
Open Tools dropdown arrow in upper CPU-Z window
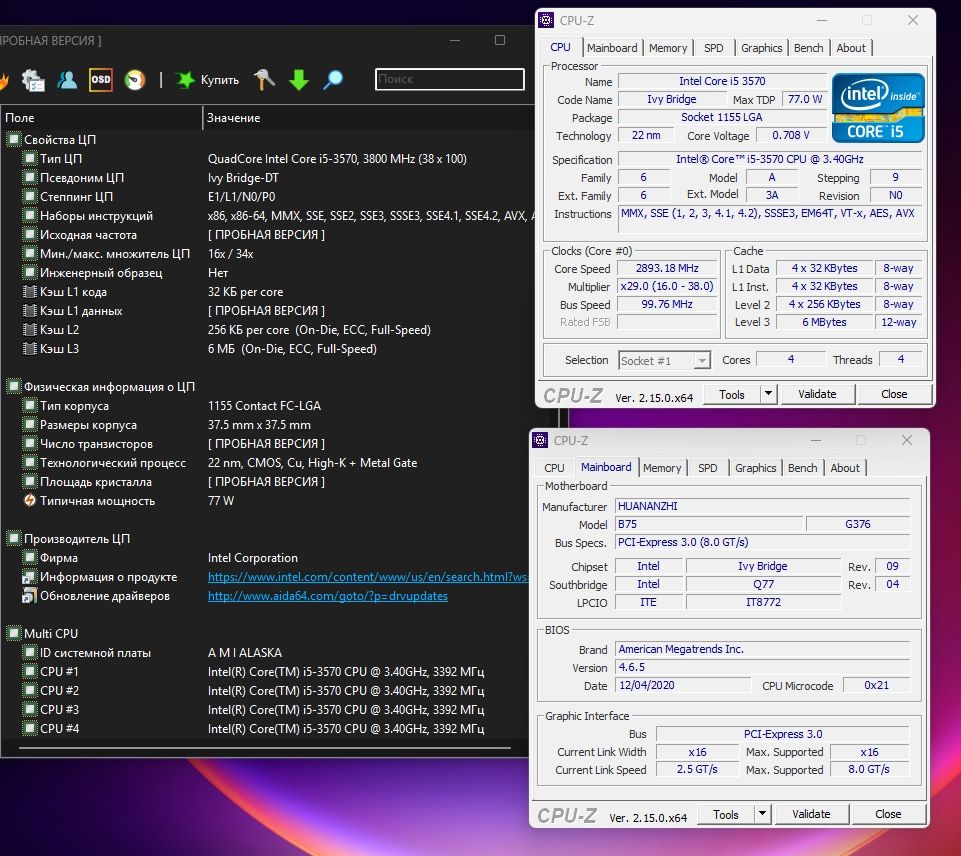[x=769, y=395]
